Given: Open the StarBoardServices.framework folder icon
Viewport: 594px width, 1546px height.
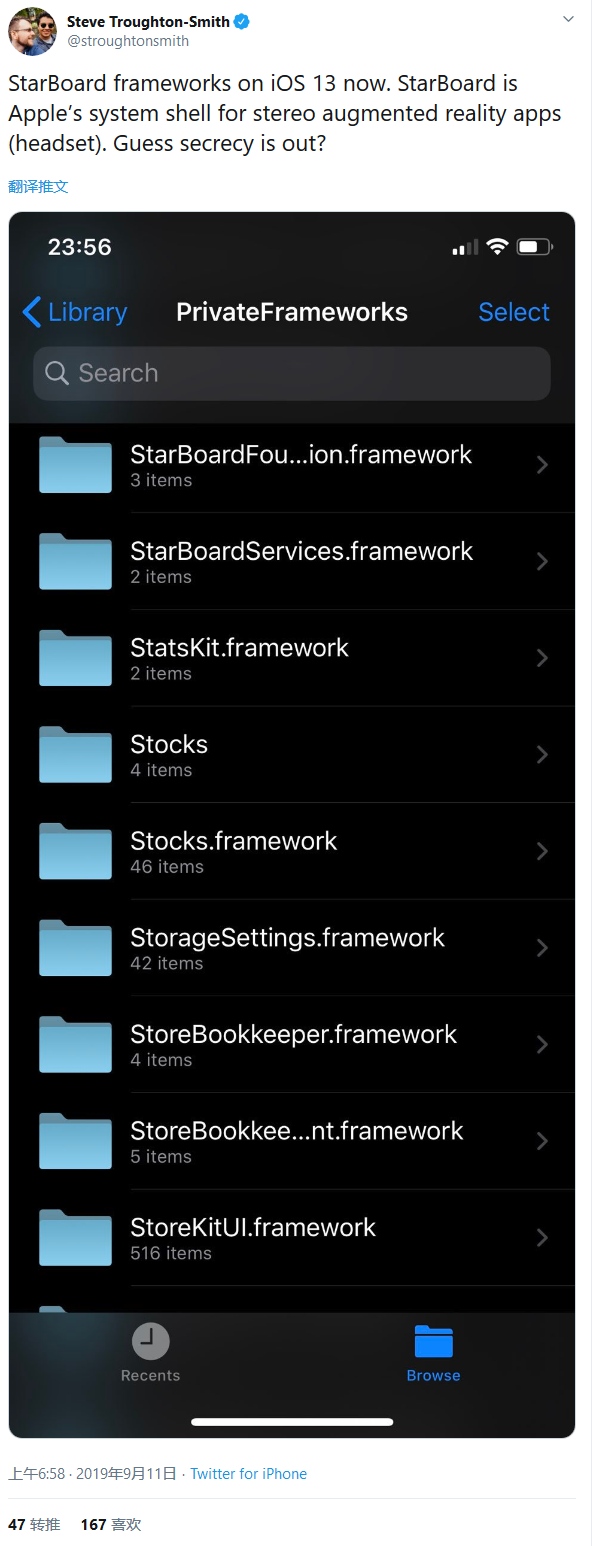Looking at the screenshot, I should (75, 561).
